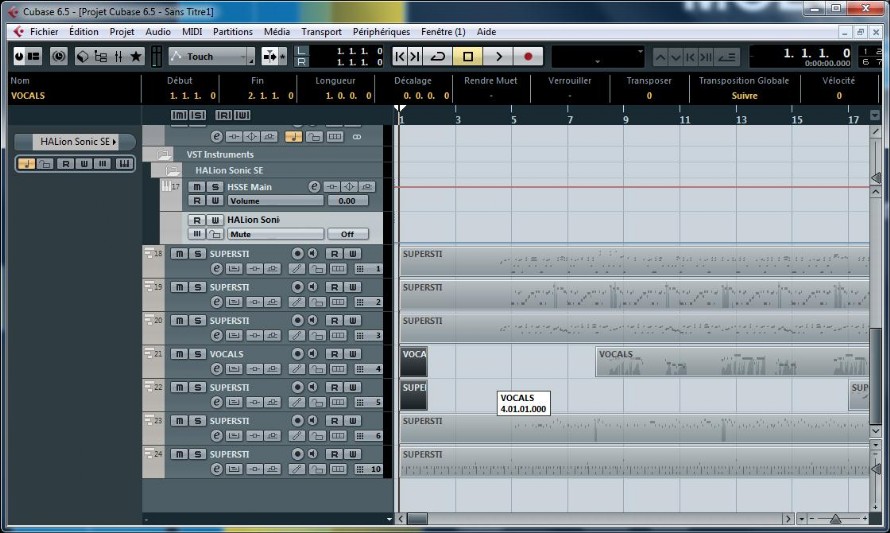Activate project power button in toolbar
The height and width of the screenshot is (533, 890).
point(19,56)
